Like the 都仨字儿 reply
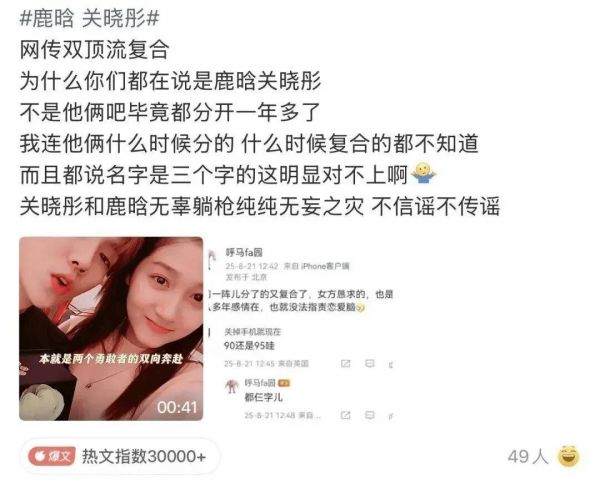600x489 pixels. 391,416
